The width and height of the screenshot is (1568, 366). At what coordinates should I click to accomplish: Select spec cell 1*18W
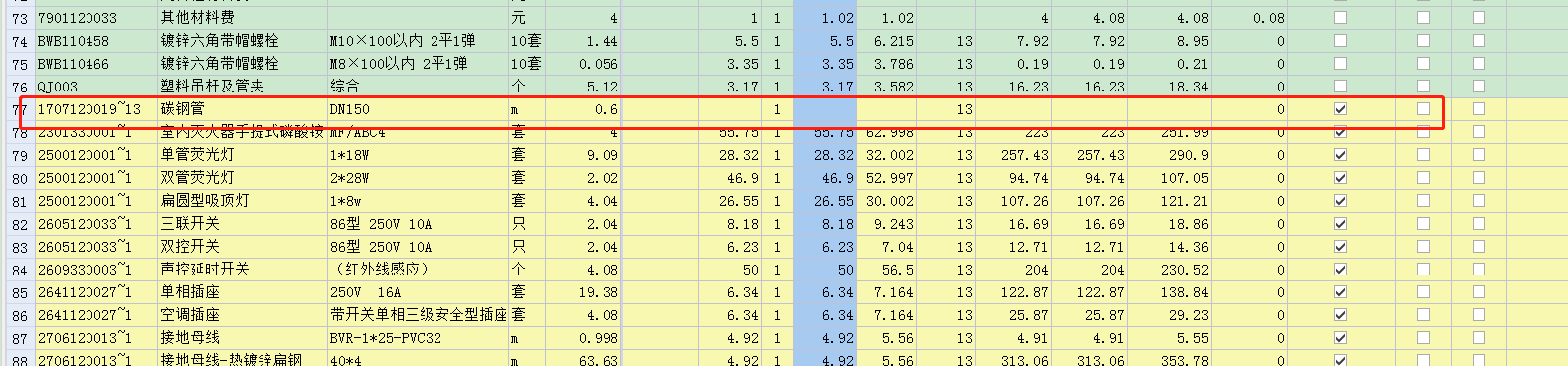[418, 155]
